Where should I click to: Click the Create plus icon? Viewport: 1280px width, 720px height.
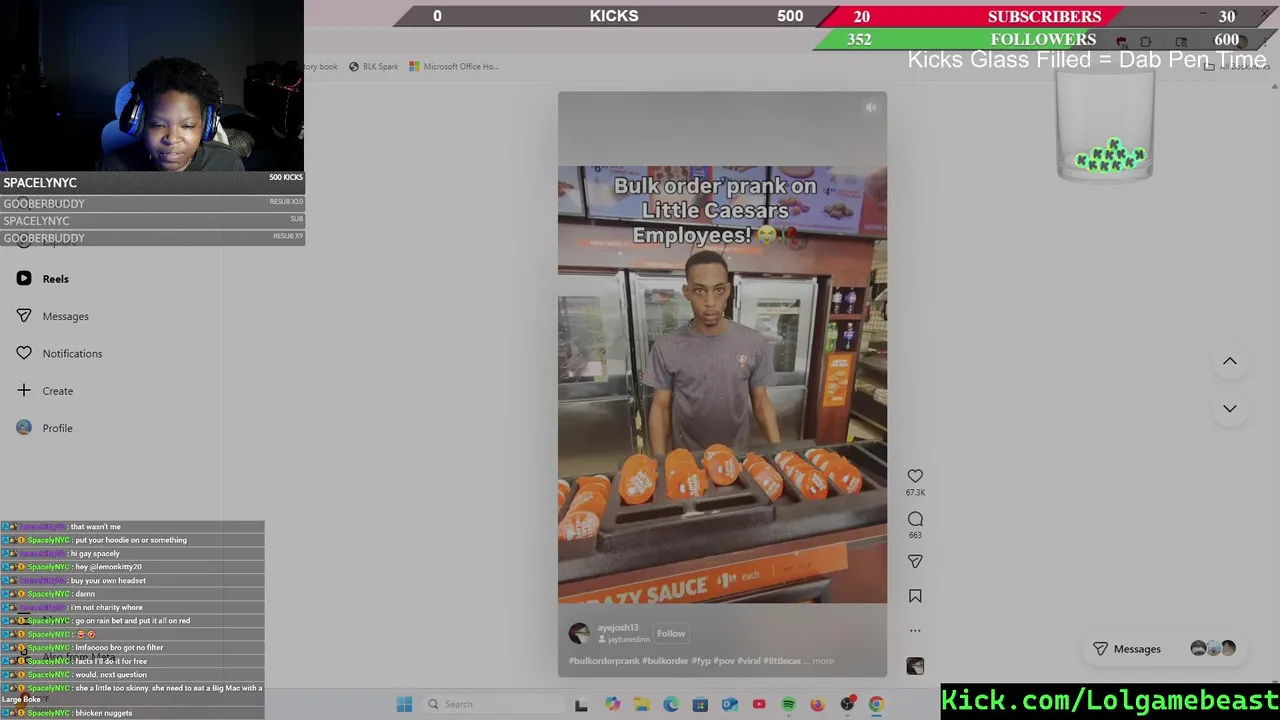pyautogui.click(x=24, y=391)
